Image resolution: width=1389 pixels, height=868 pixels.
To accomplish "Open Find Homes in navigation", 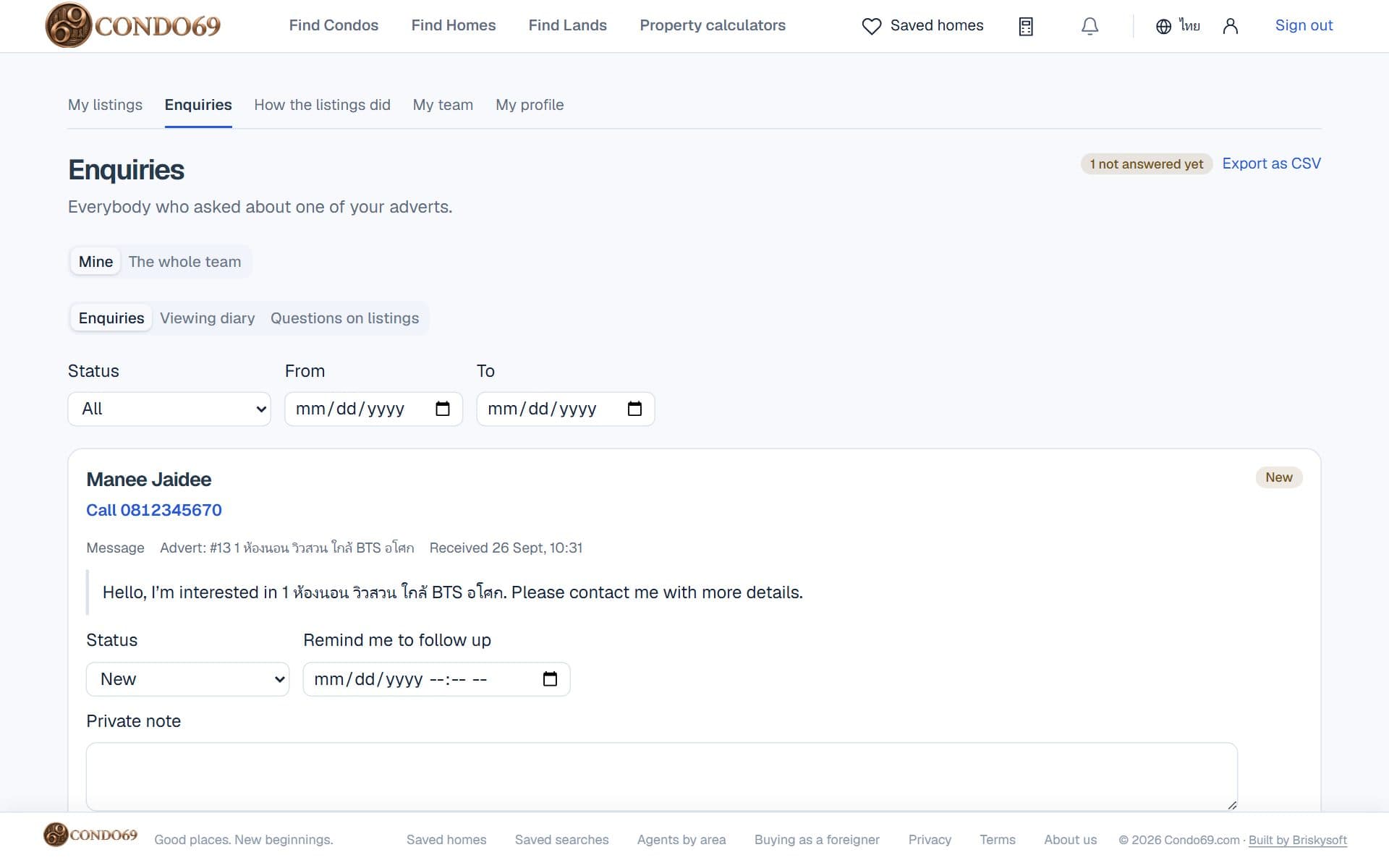I will tap(454, 25).
